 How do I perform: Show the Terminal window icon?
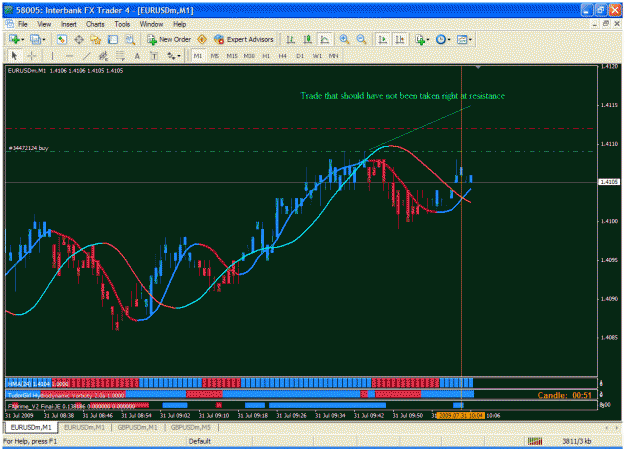(113, 39)
